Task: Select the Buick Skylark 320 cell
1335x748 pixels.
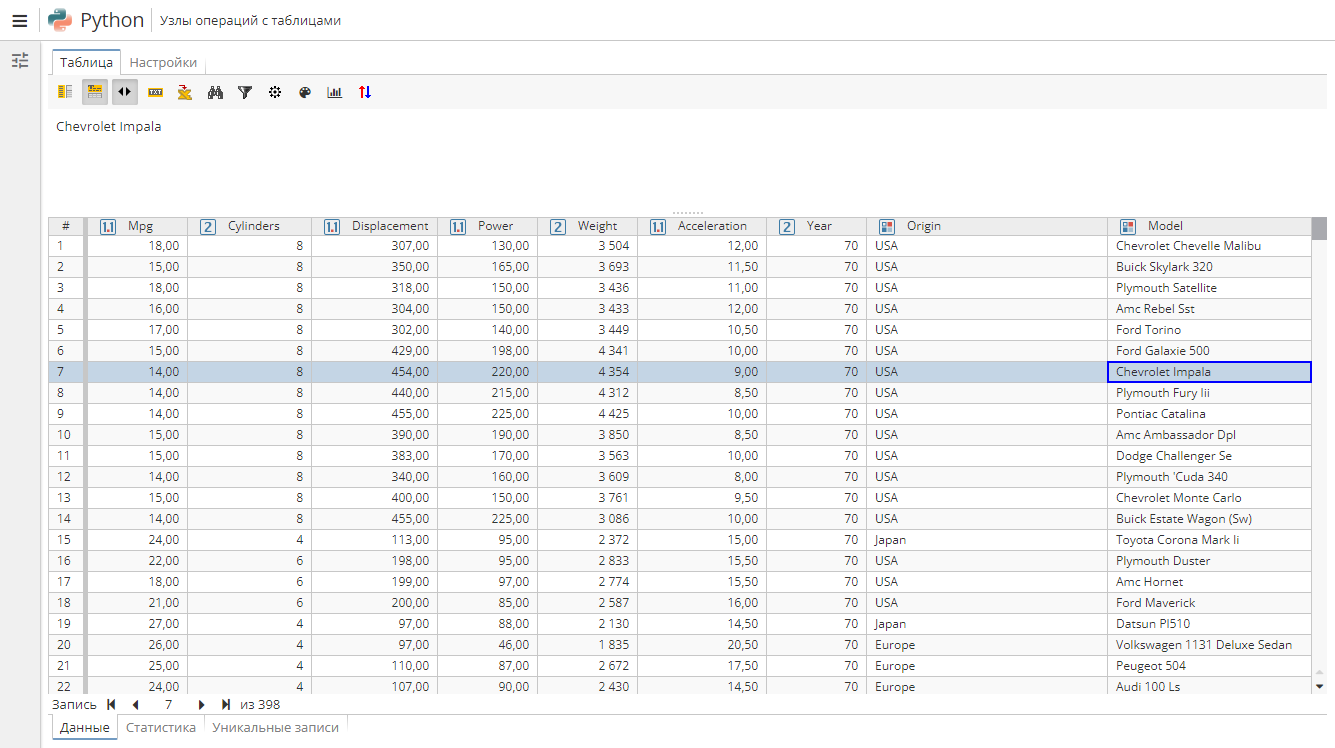Action: pyautogui.click(x=1209, y=267)
